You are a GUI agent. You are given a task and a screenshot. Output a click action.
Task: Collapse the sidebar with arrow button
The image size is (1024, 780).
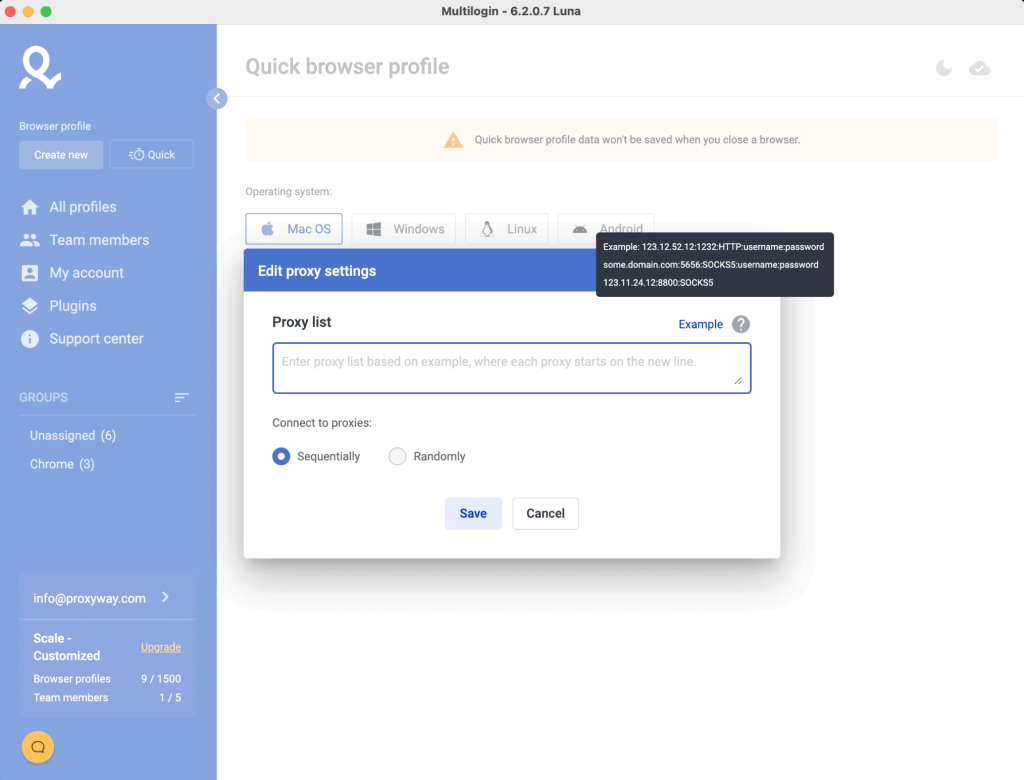point(217,99)
